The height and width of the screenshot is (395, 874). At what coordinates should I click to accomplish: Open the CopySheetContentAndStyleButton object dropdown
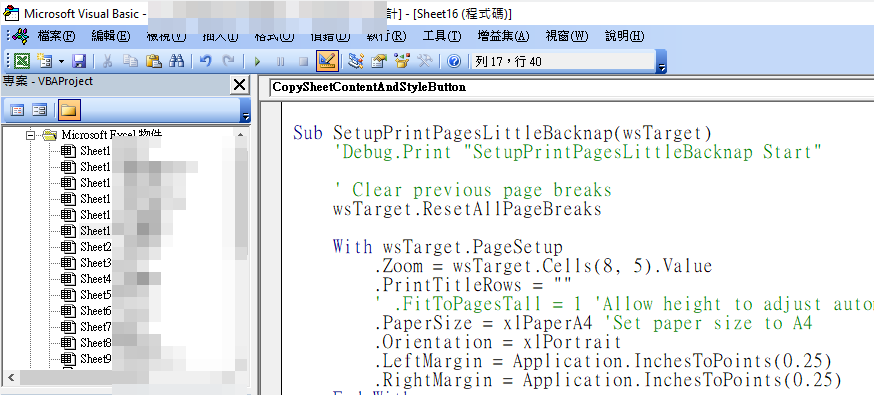click(x=572, y=87)
